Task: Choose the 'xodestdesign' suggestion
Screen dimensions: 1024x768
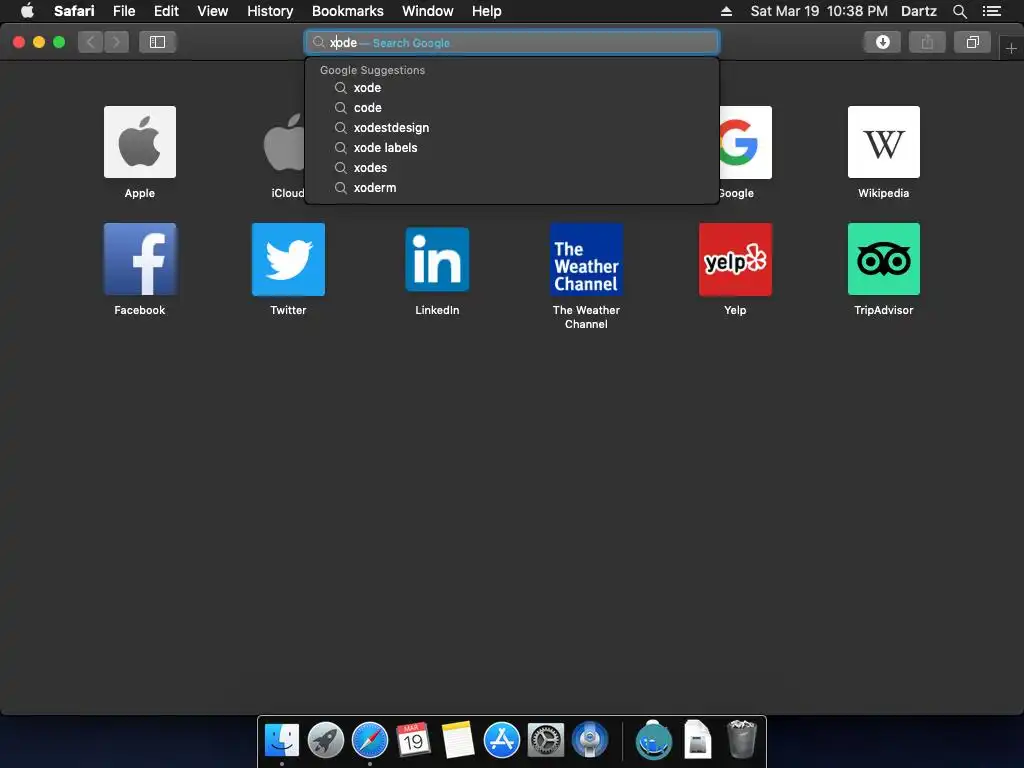Action: coord(511,127)
